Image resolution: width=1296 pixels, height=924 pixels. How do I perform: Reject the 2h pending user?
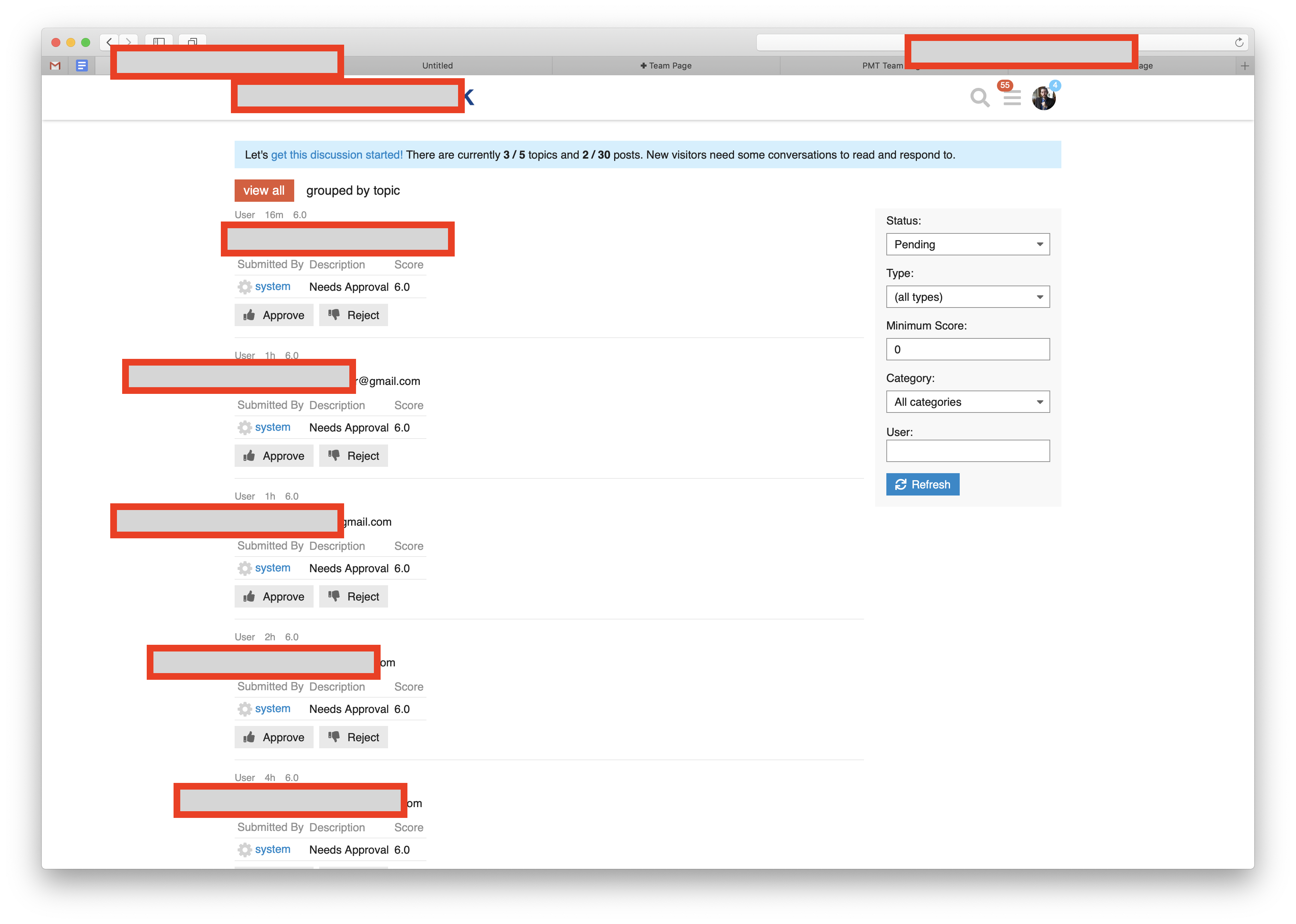click(353, 737)
